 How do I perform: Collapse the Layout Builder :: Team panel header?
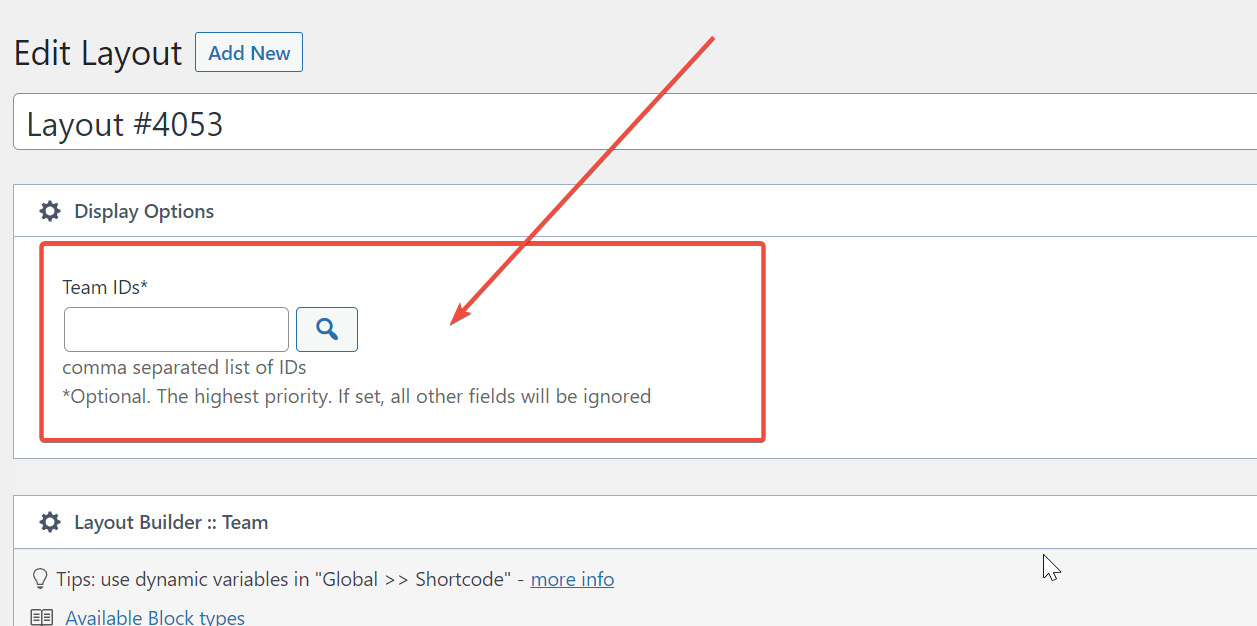pos(635,522)
